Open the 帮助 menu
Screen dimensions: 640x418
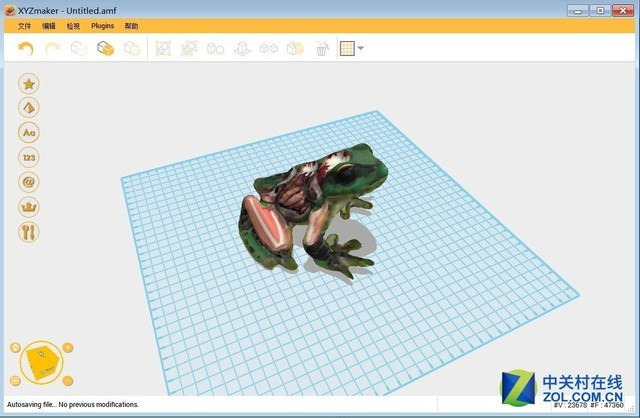(131, 26)
